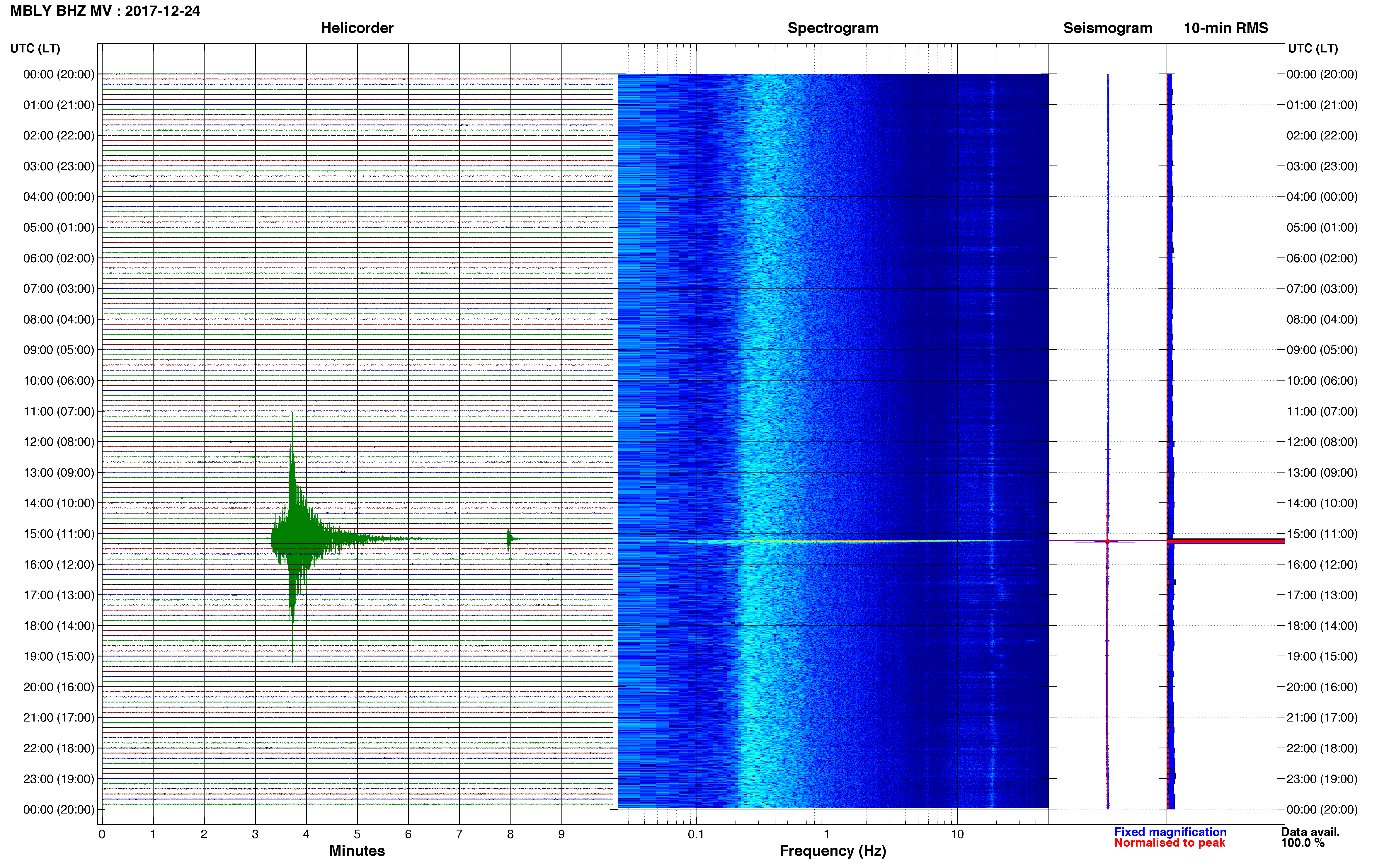The width and height of the screenshot is (1389, 868).
Task: Click the red peak bar in the 10-min RMS
Action: 1226,541
